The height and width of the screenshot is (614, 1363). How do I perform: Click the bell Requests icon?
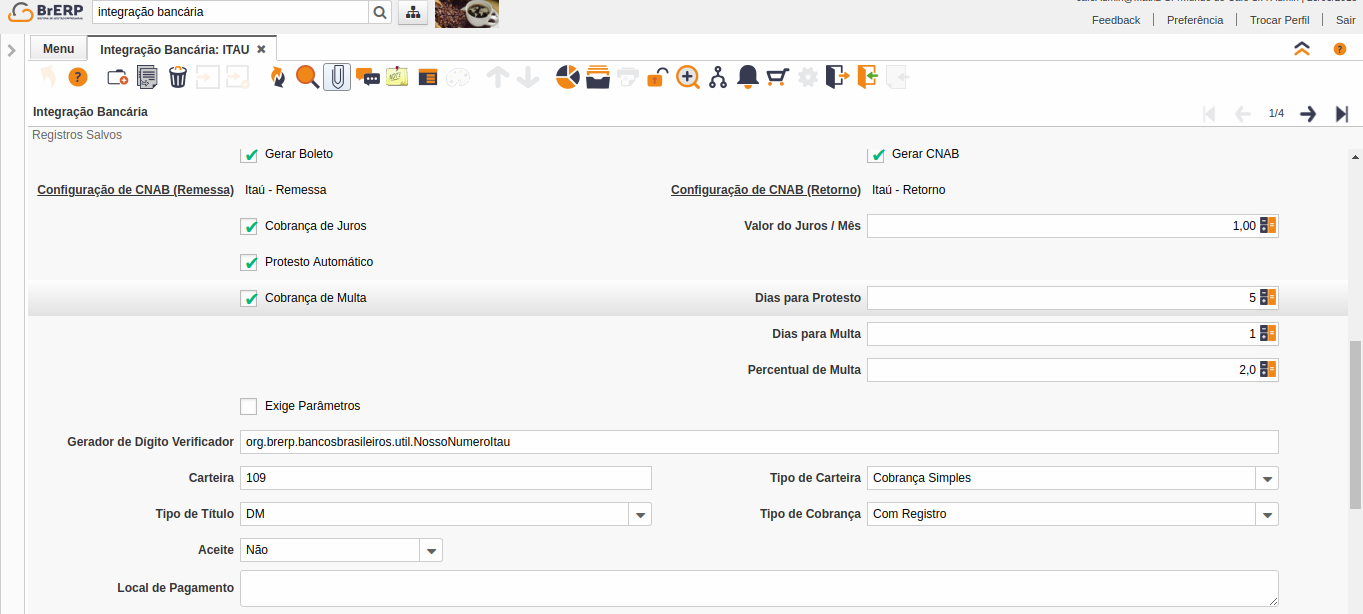pyautogui.click(x=747, y=77)
